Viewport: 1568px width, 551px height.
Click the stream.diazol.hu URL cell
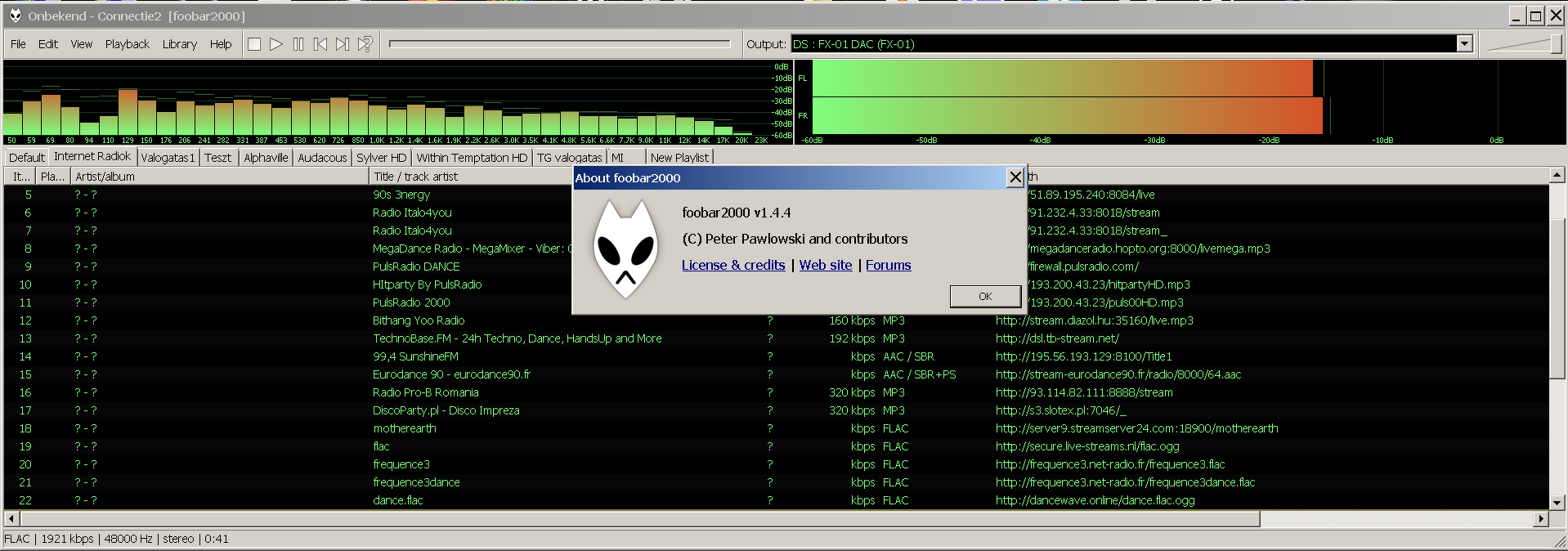[1094, 320]
